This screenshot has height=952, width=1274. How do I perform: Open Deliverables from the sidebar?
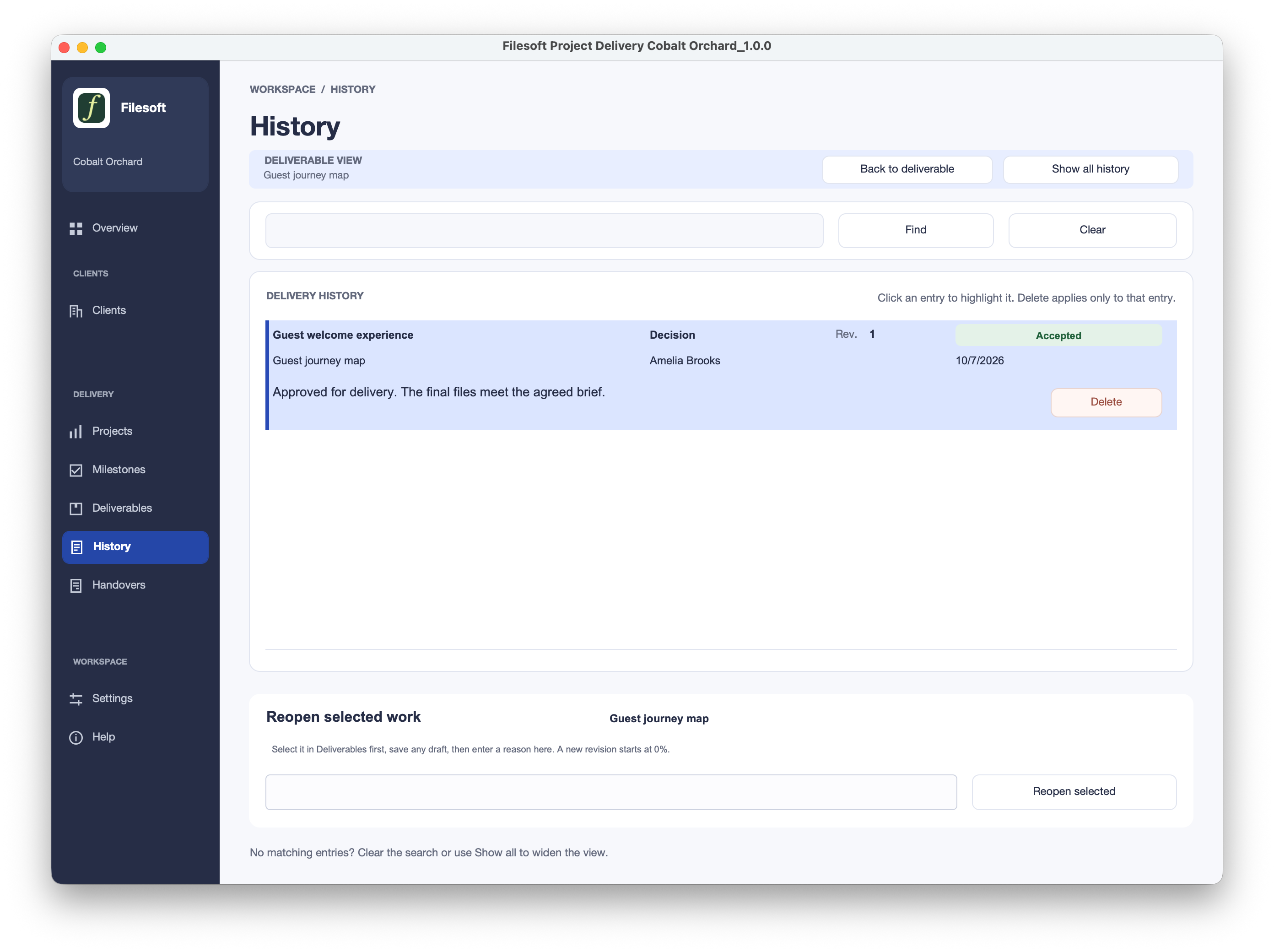(x=135, y=508)
